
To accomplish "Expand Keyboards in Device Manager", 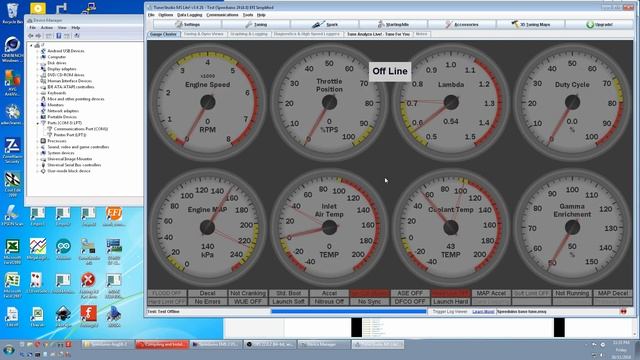I will click(38, 93).
